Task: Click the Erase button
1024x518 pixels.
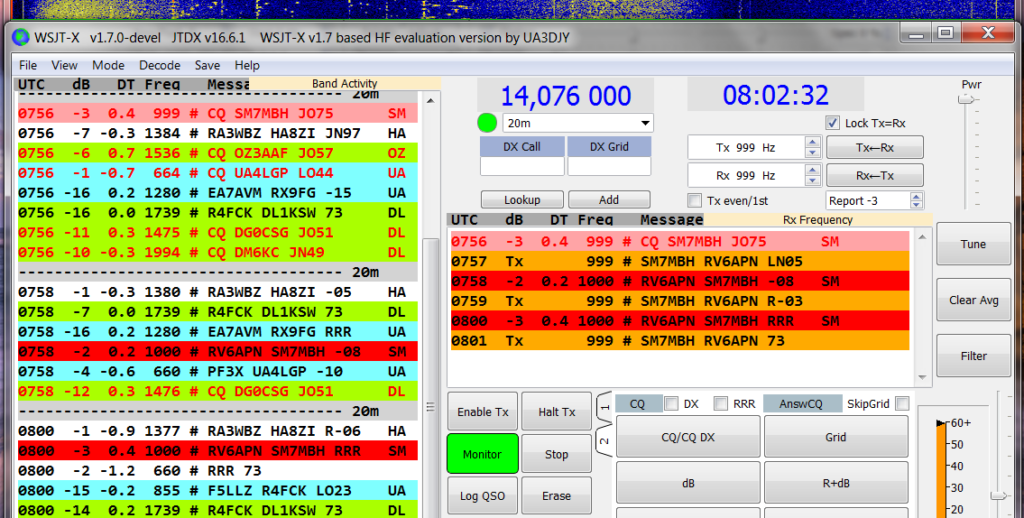Action: pyautogui.click(x=556, y=496)
